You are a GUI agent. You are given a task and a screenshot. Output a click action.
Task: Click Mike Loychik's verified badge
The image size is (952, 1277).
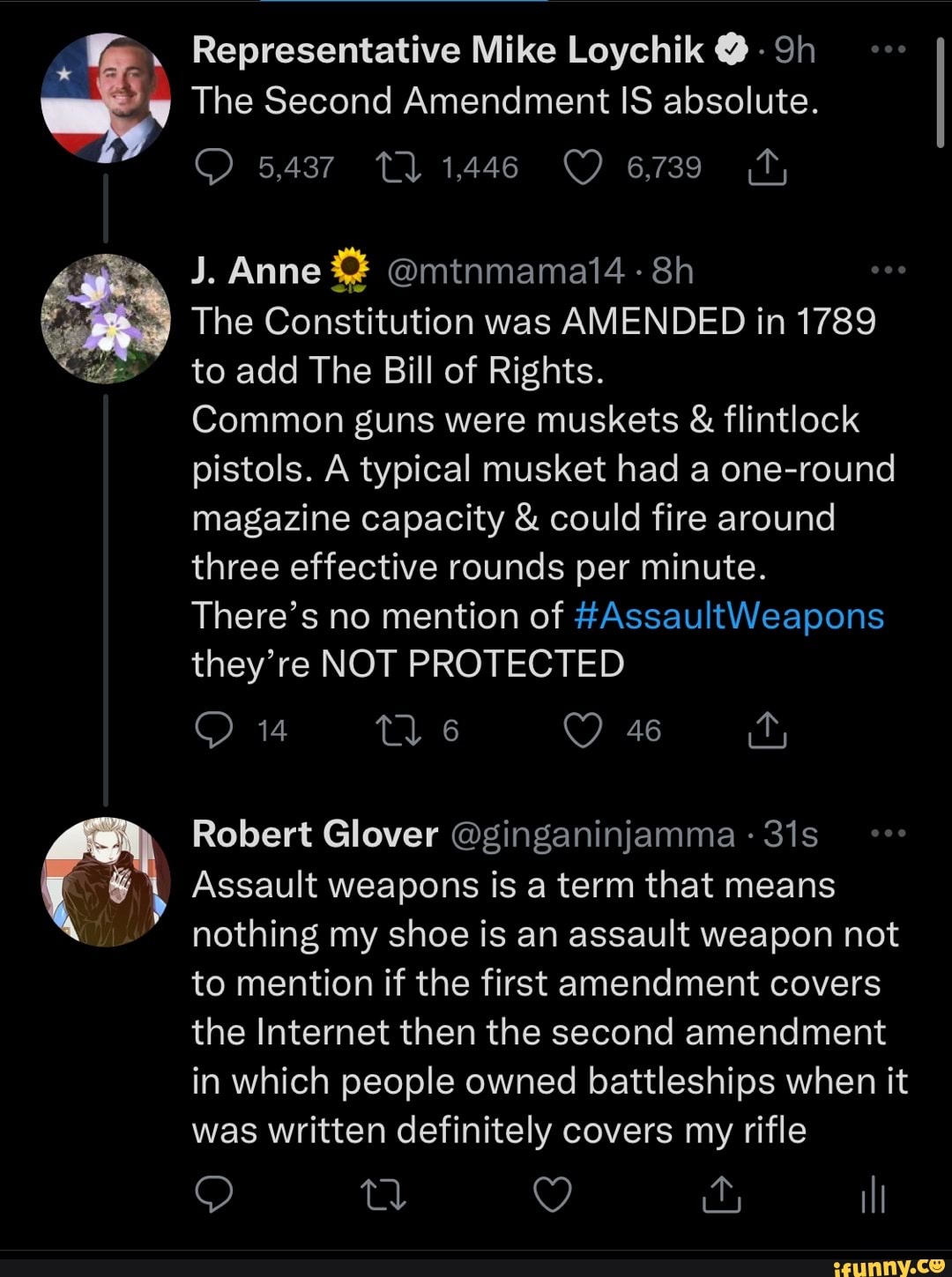[730, 48]
